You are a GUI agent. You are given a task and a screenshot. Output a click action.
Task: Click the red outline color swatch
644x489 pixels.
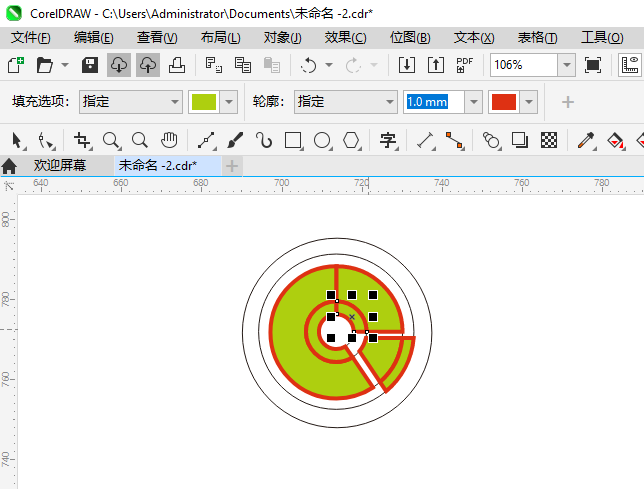tap(504, 102)
